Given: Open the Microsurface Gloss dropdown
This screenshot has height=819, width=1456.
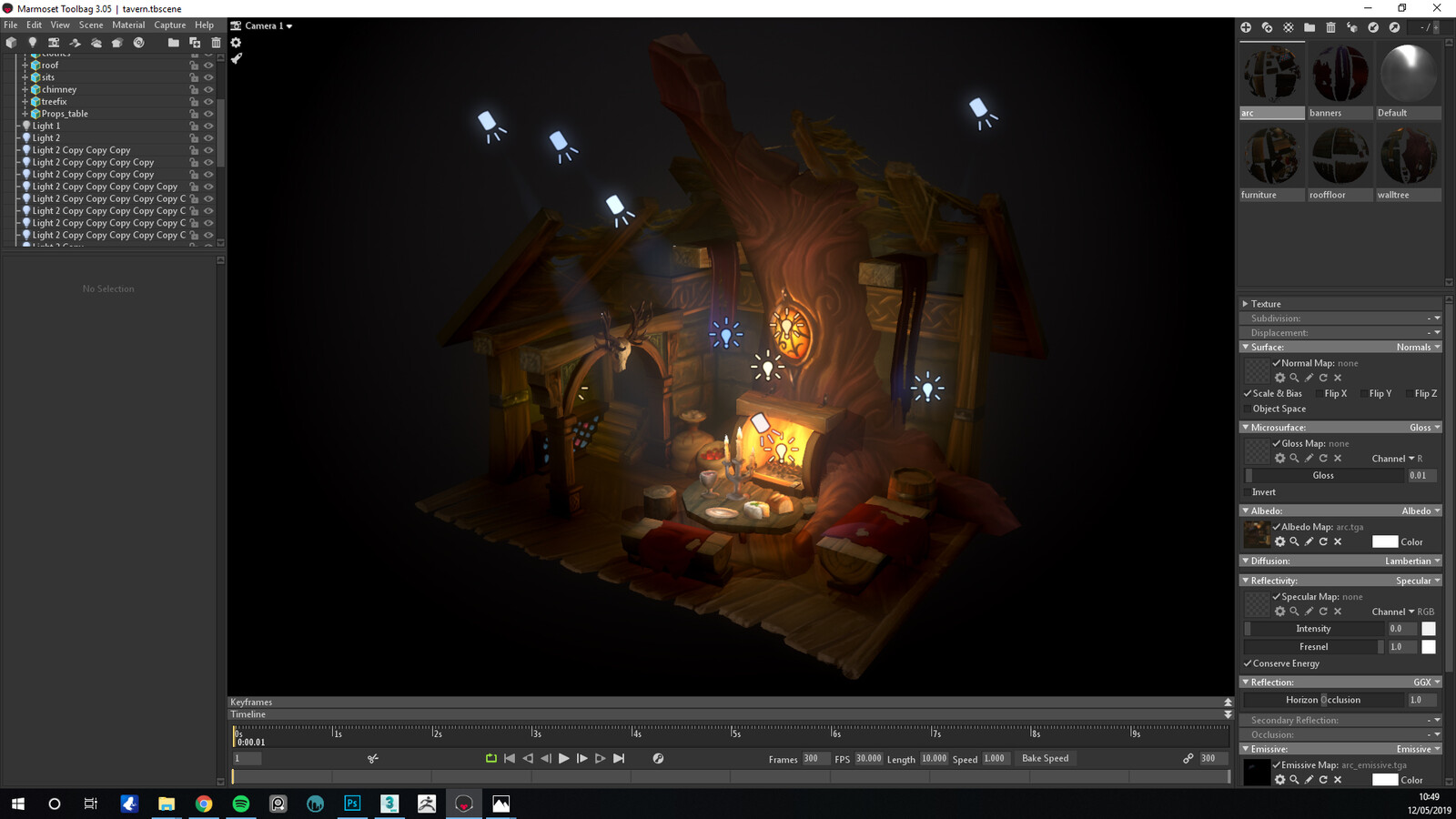Looking at the screenshot, I should 1424,428.
